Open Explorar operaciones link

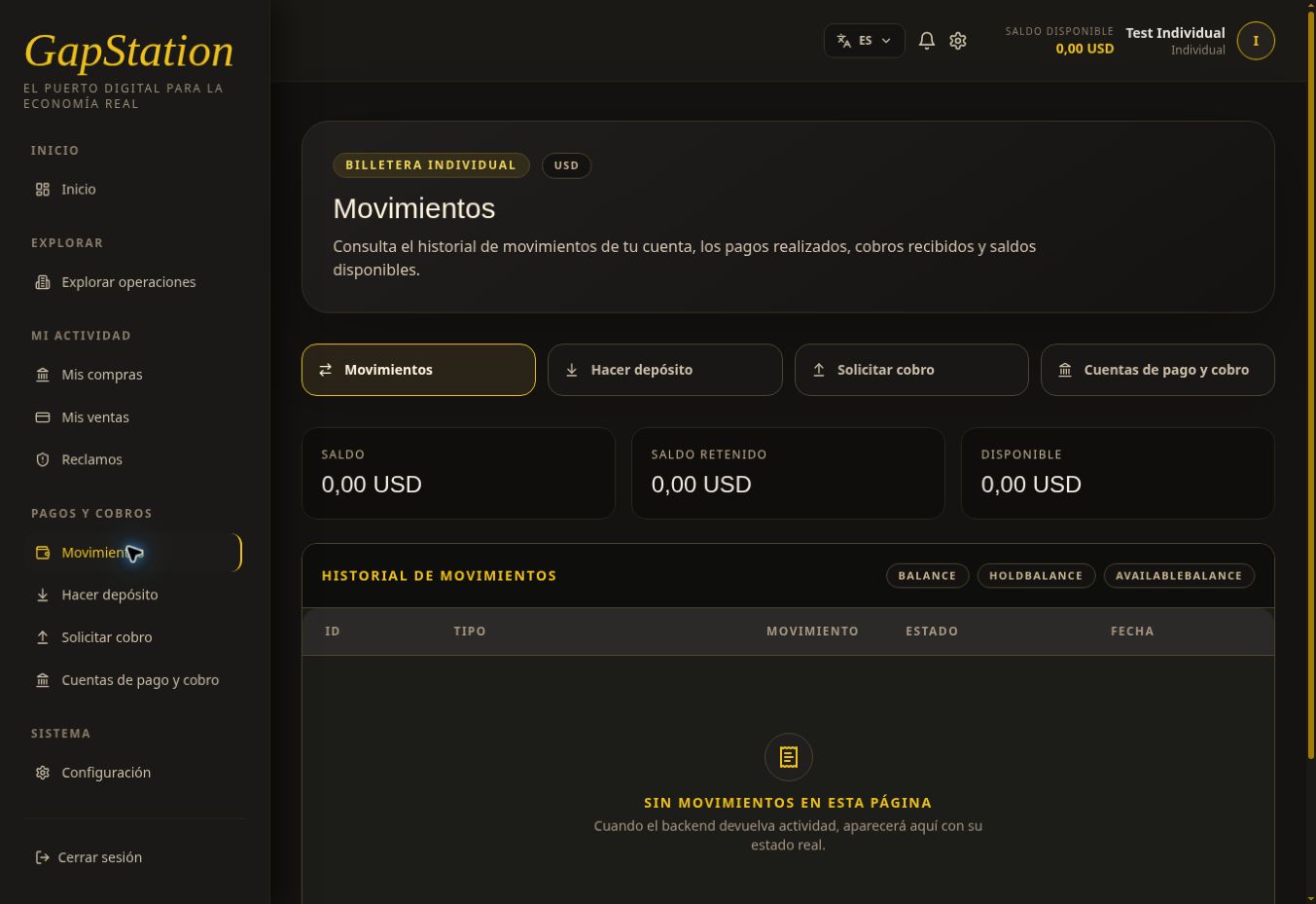point(134,282)
